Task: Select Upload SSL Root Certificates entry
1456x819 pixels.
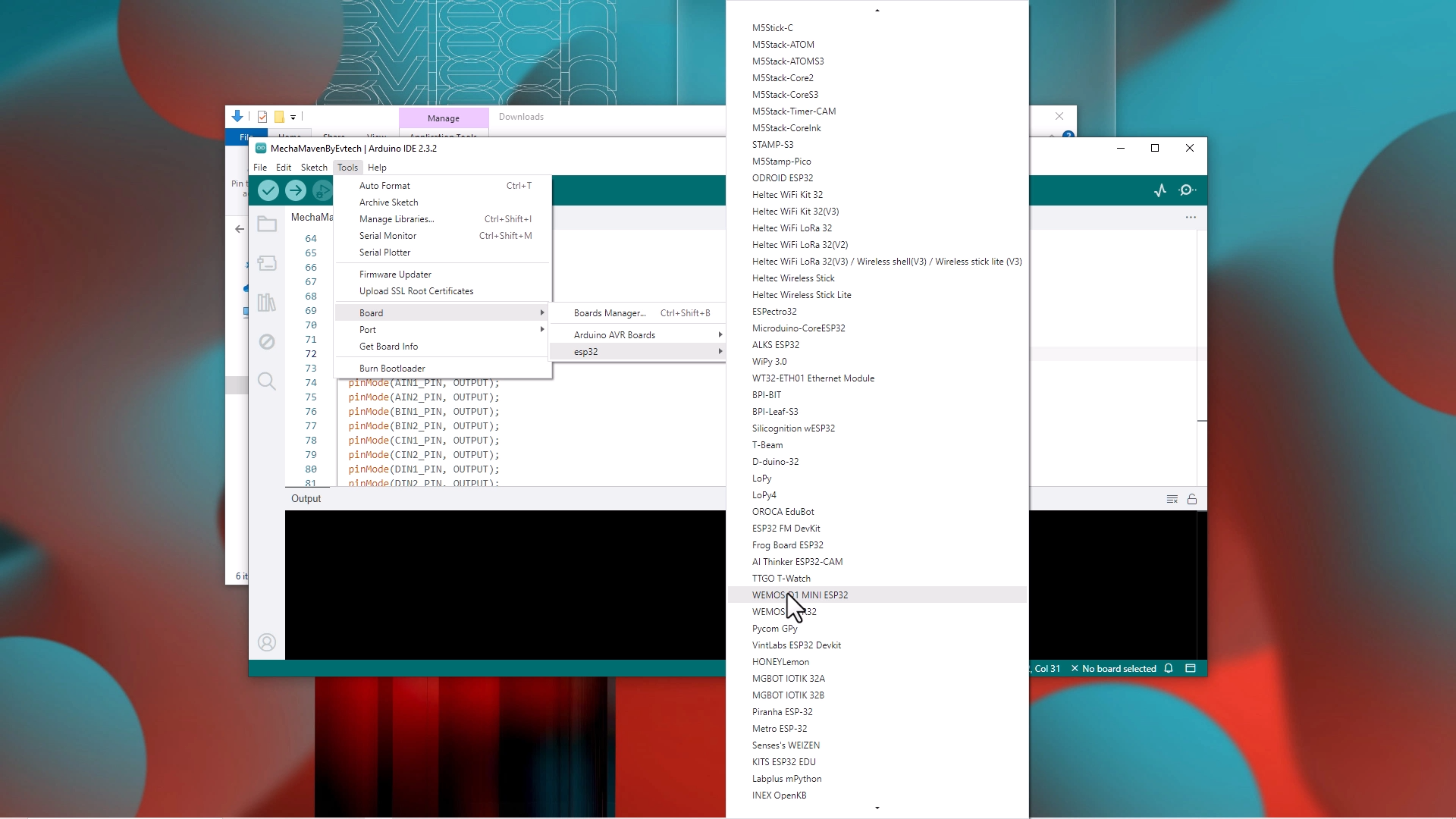Action: tap(443, 290)
